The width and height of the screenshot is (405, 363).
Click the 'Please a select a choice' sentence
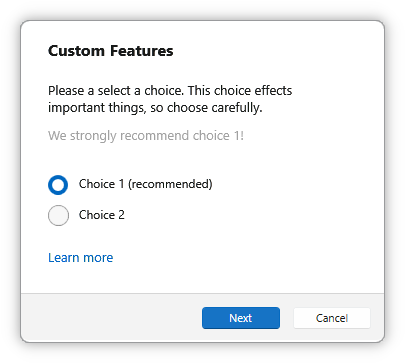[x=116, y=91]
